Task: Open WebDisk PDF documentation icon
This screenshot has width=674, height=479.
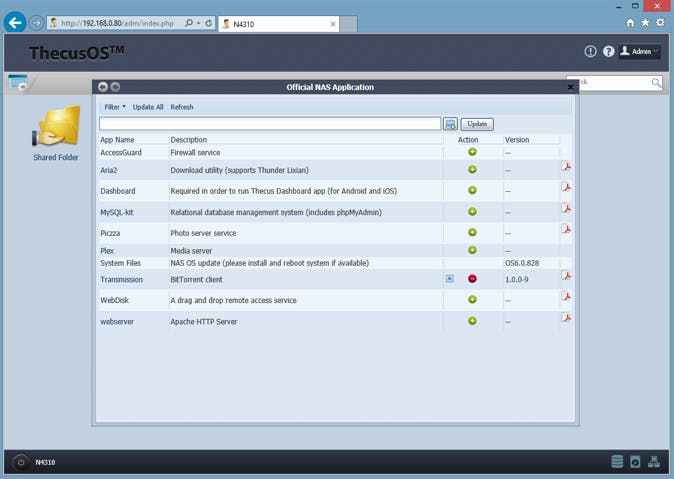Action: click(x=566, y=296)
